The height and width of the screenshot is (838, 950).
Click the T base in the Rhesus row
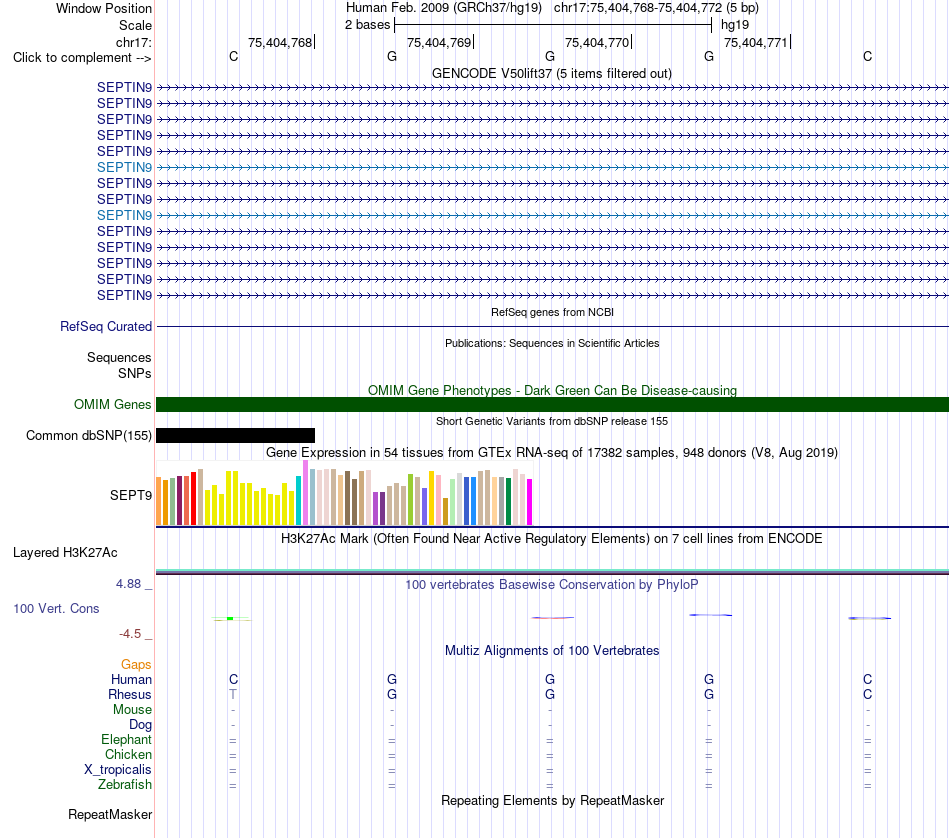233,694
